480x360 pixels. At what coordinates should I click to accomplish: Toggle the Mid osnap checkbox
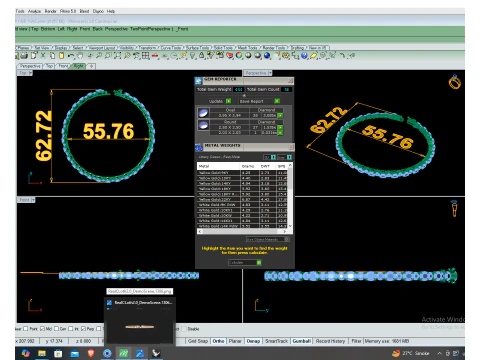click(x=42, y=329)
